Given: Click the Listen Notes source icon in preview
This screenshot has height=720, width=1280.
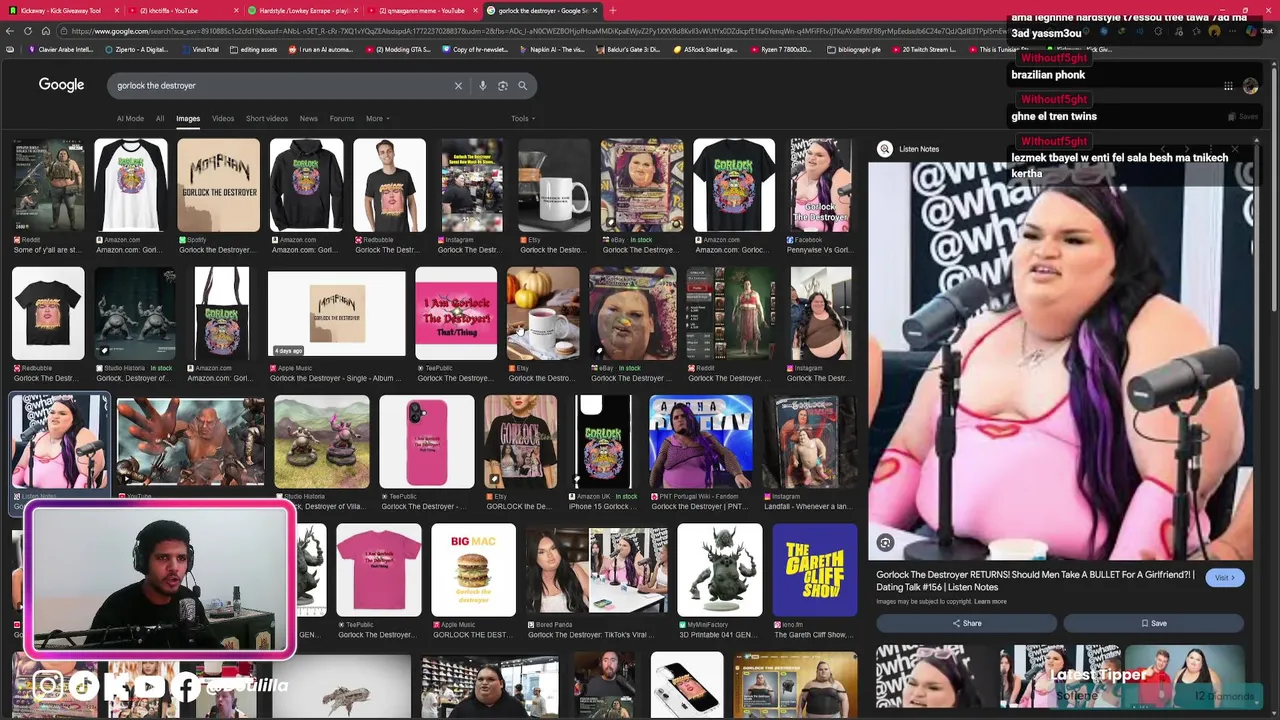Looking at the screenshot, I should (x=885, y=149).
